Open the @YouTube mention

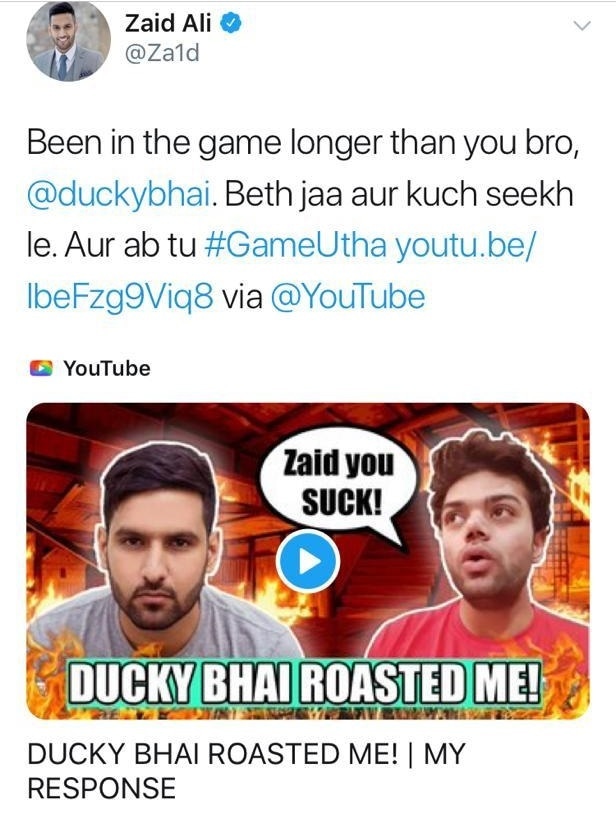[348, 297]
